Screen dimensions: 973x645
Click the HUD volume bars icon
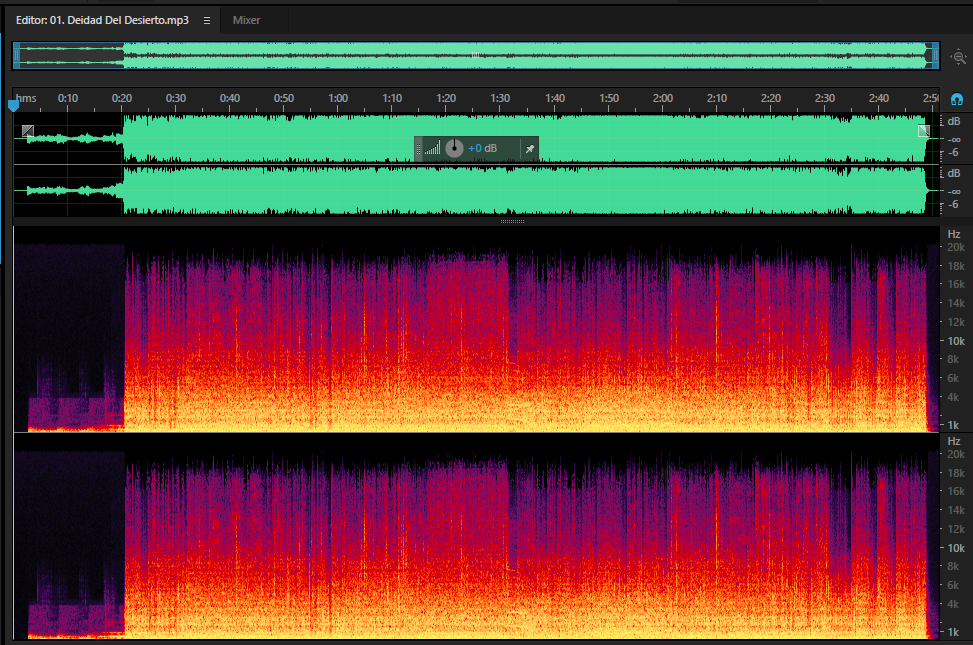point(433,148)
